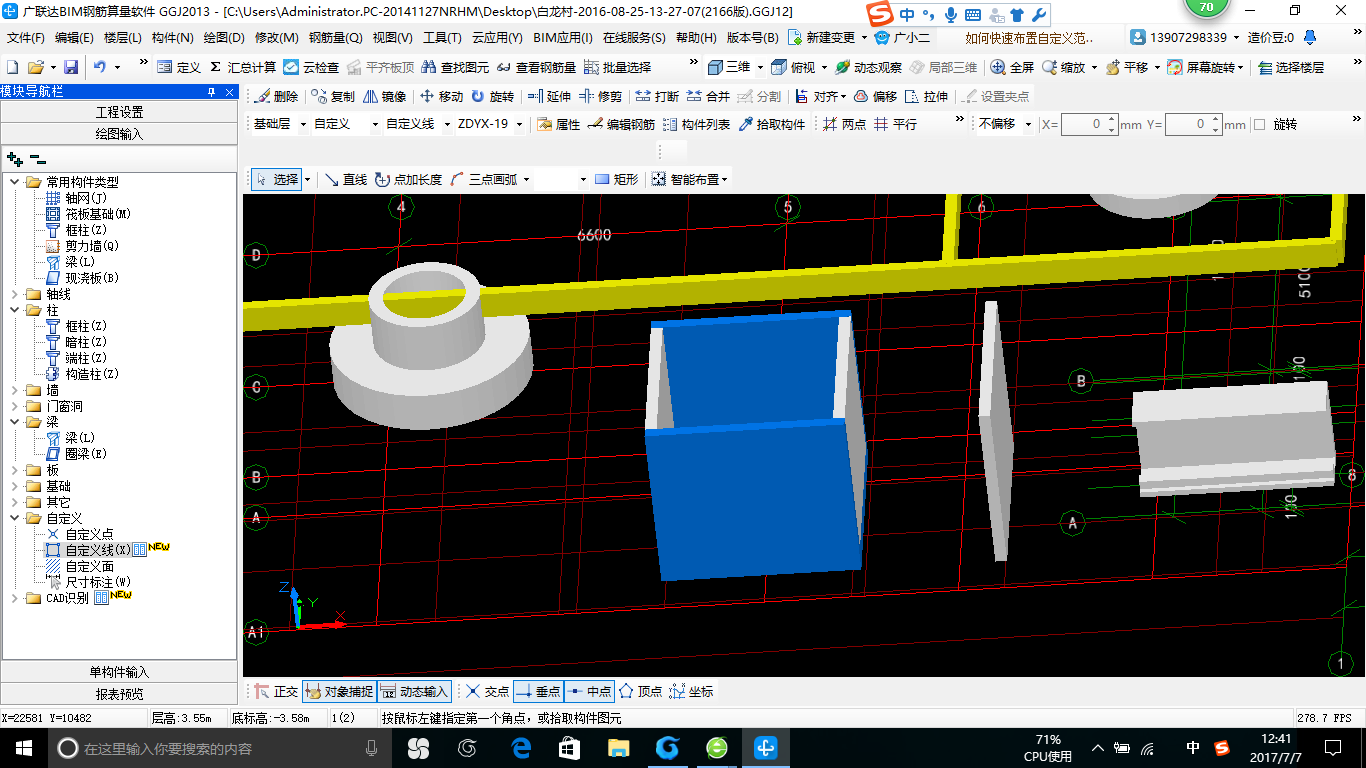Screen dimensions: 1366x768
Task: Select the 两点 two-point axis tool
Action: point(845,125)
